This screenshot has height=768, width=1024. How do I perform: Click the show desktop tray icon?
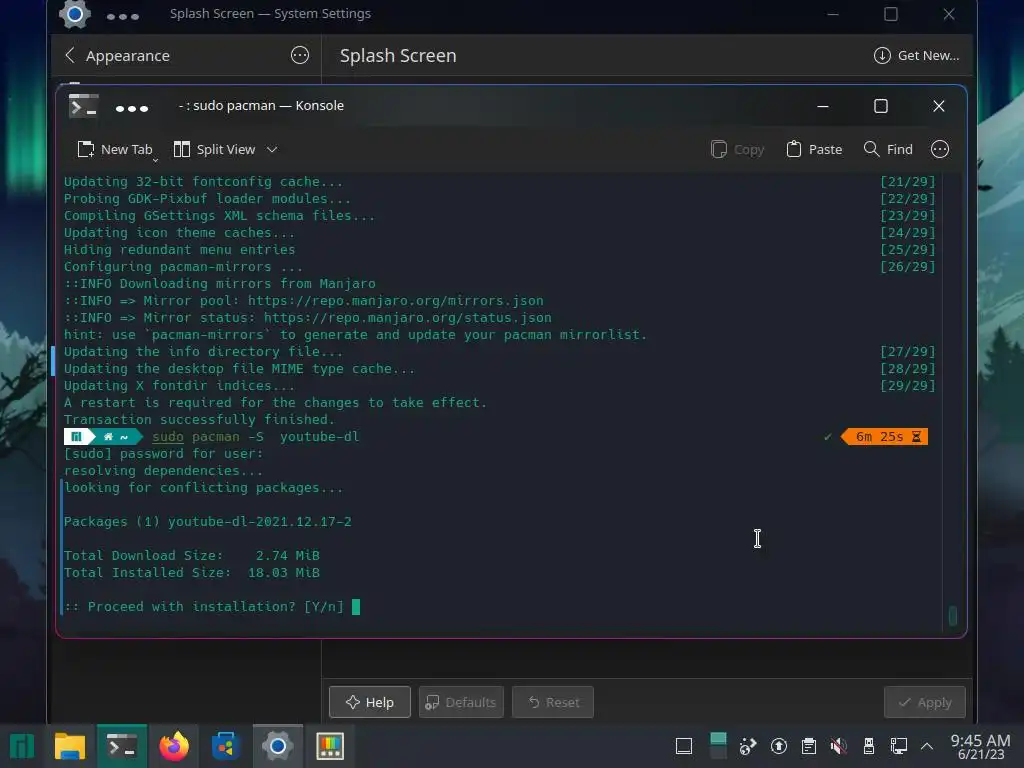pyautogui.click(x=684, y=746)
